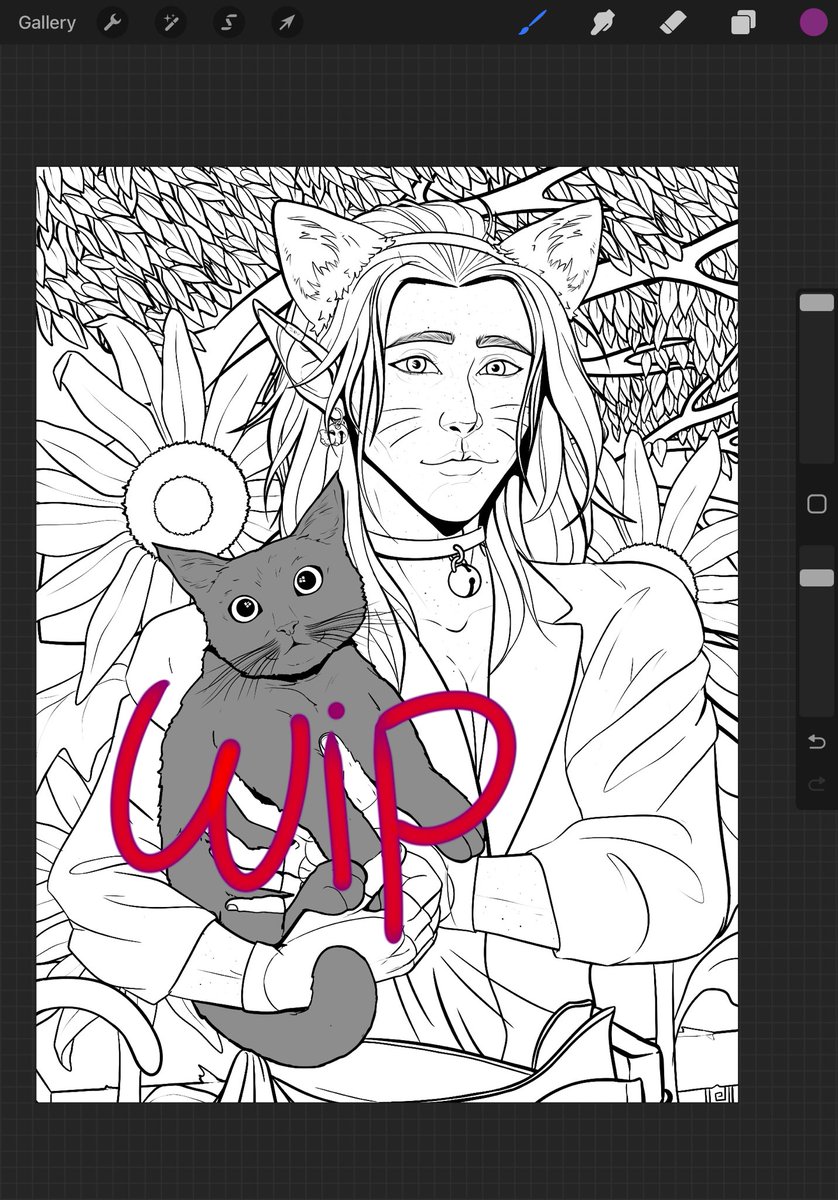Select the Eraser tool
This screenshot has width=838, height=1200.
(673, 22)
